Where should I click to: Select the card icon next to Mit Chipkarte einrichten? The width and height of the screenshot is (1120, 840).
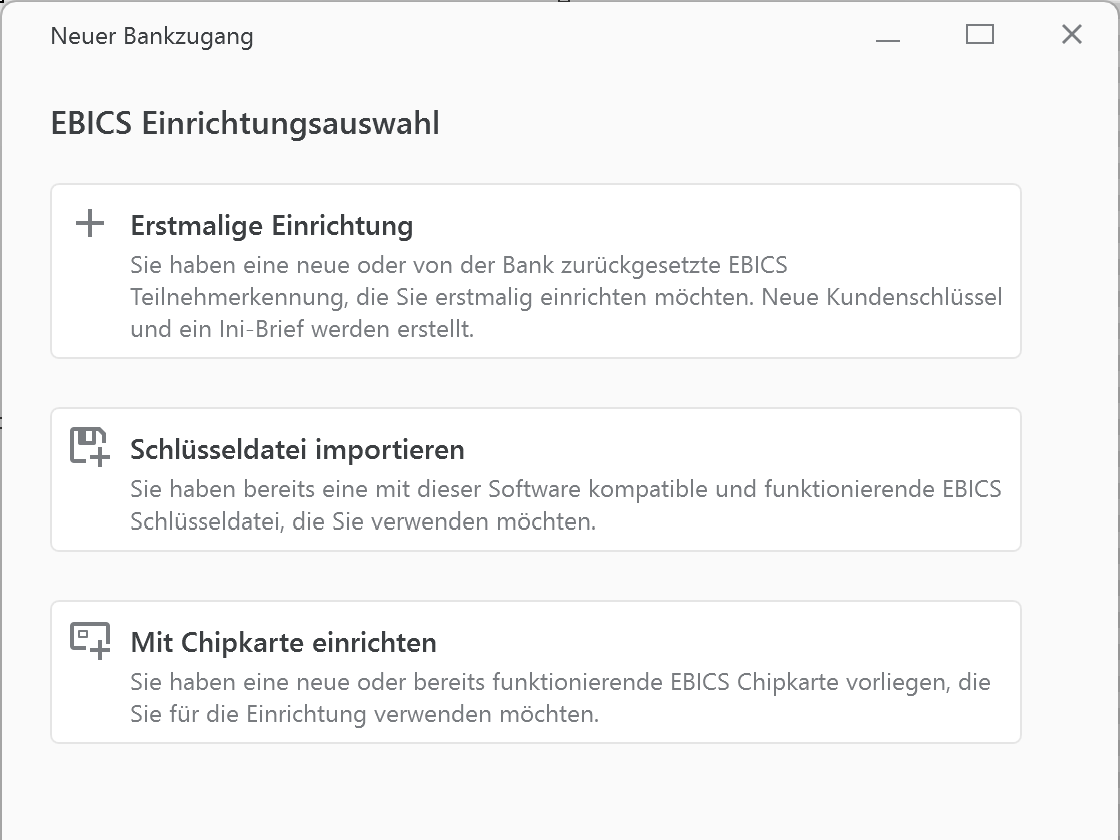(x=91, y=641)
